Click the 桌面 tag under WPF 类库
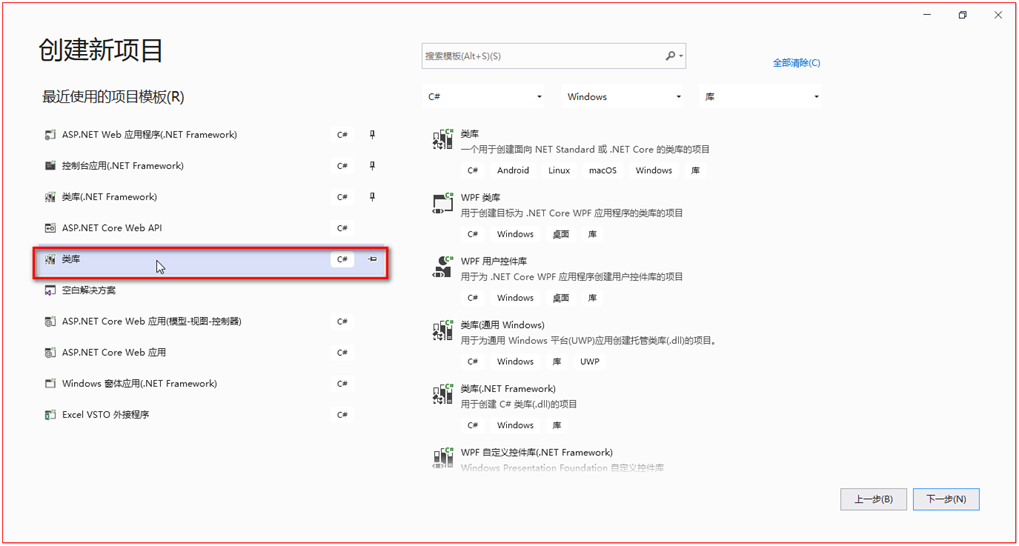The image size is (1019, 546). coord(561,234)
